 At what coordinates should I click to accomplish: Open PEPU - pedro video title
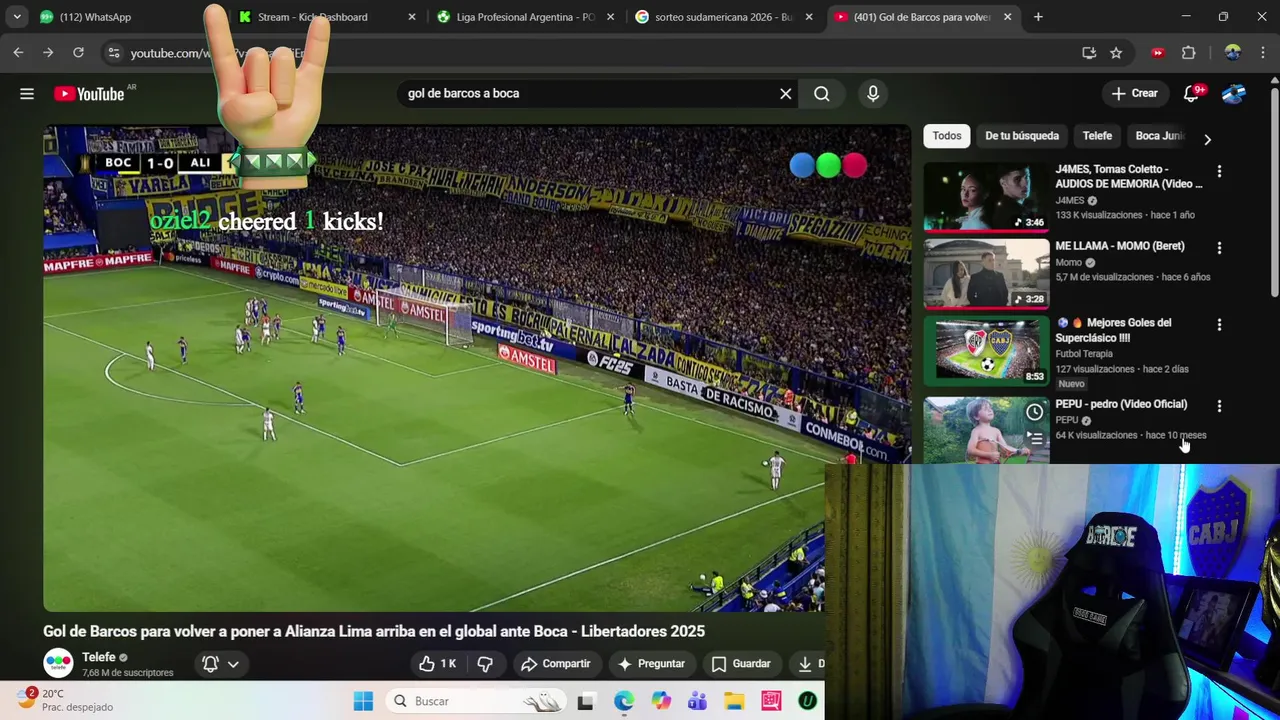tap(1121, 404)
